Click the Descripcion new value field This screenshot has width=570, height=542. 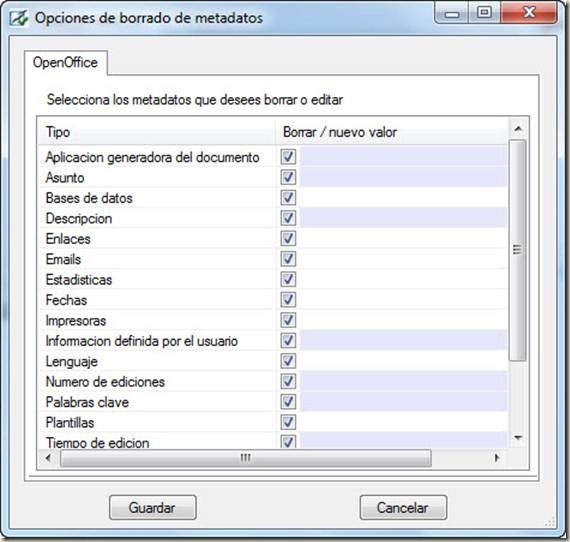403,218
